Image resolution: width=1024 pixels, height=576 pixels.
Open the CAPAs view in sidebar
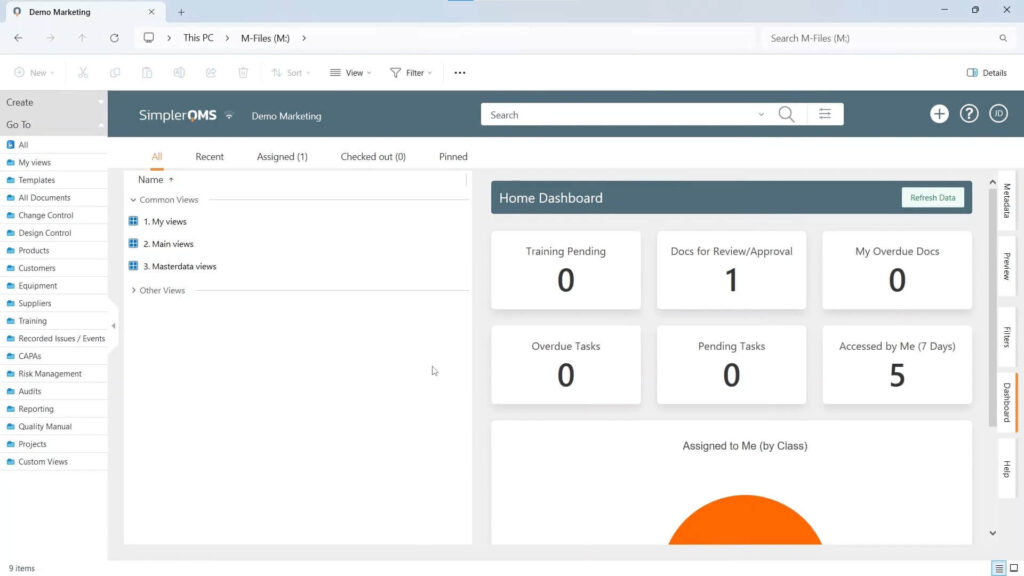[x=30, y=356]
